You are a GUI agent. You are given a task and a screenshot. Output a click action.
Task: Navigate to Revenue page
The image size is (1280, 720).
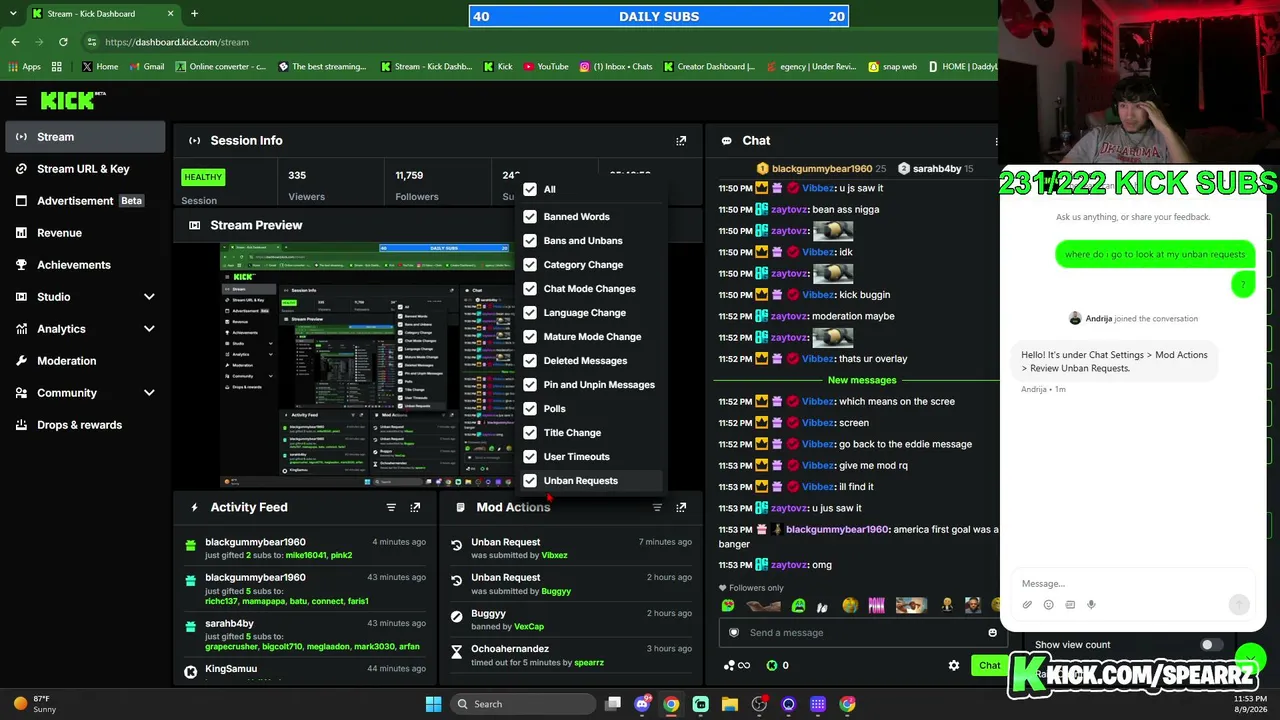coord(86,233)
